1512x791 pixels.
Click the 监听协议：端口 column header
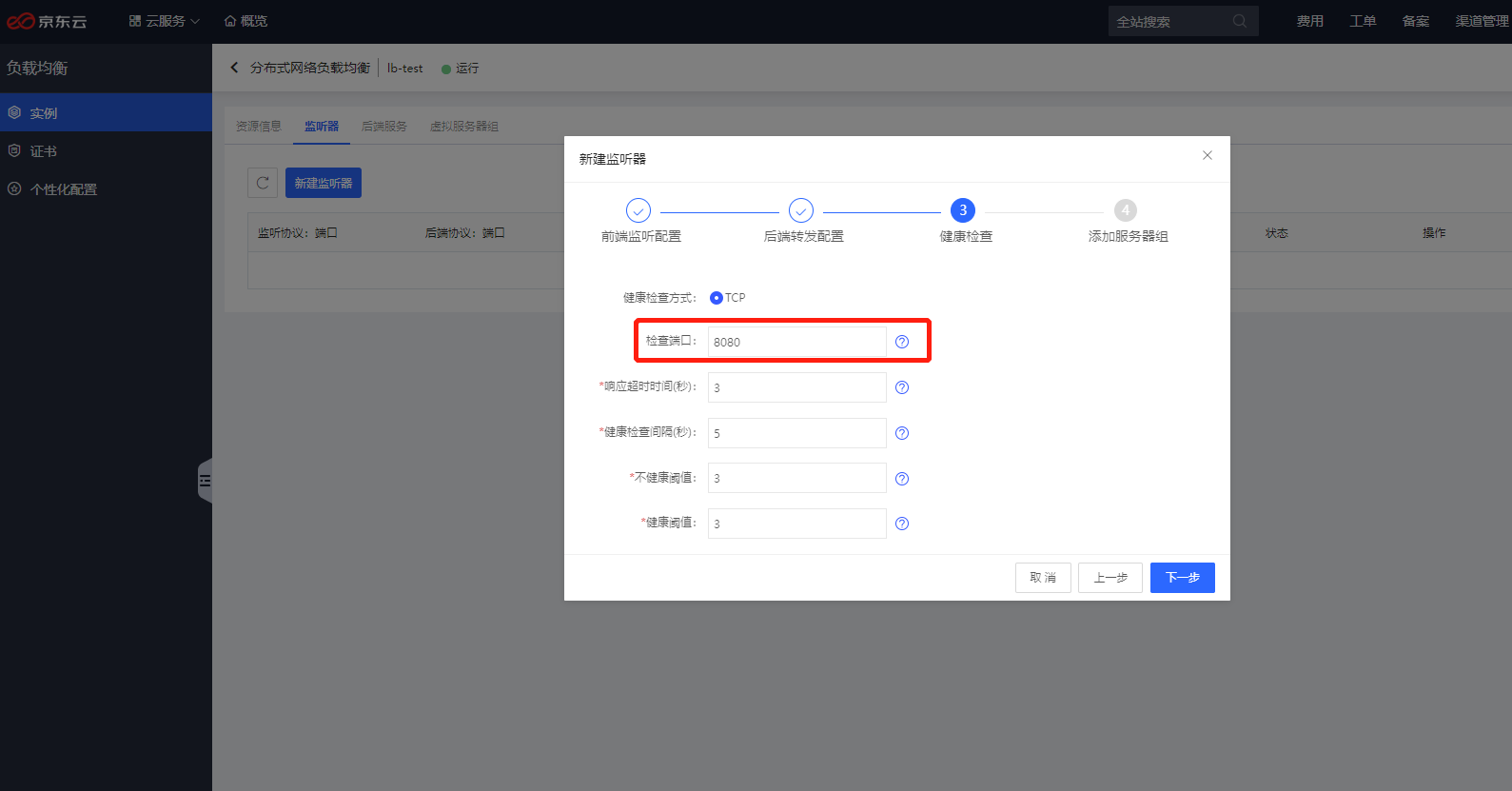pos(298,232)
